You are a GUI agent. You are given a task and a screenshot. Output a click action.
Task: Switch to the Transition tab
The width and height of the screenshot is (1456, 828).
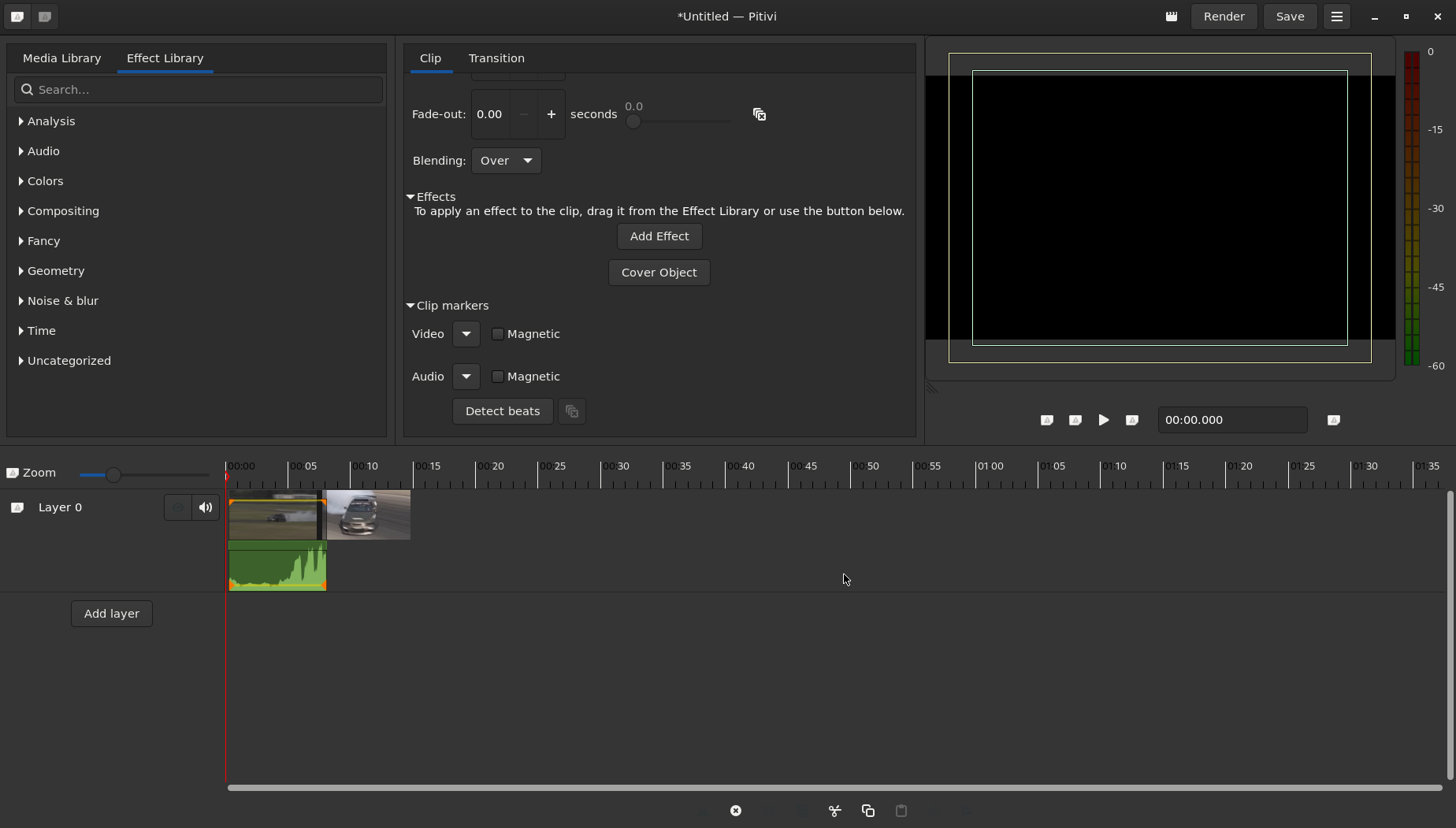point(496,58)
